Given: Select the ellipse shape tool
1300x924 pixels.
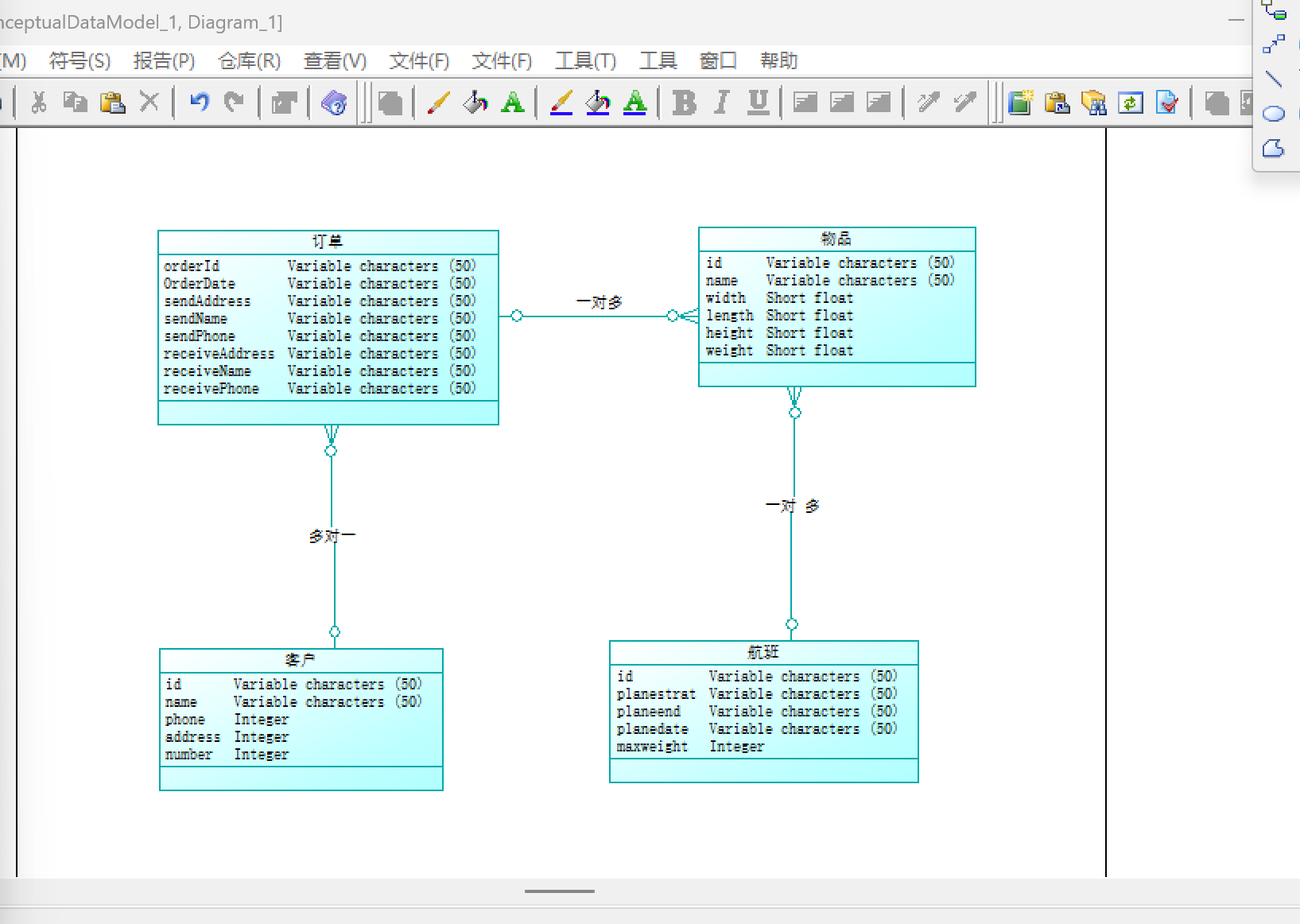Looking at the screenshot, I should 1274,114.
